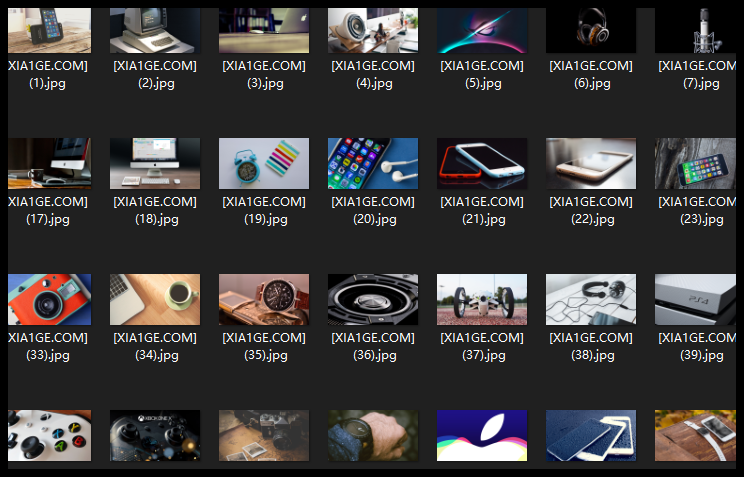Click the wet iPhones thumbnail in bottom row

[x=591, y=435]
